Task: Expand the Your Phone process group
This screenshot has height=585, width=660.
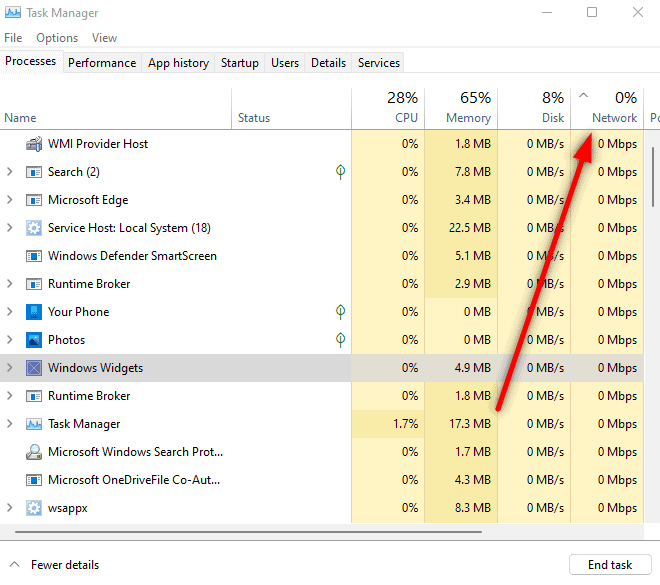Action: point(10,312)
